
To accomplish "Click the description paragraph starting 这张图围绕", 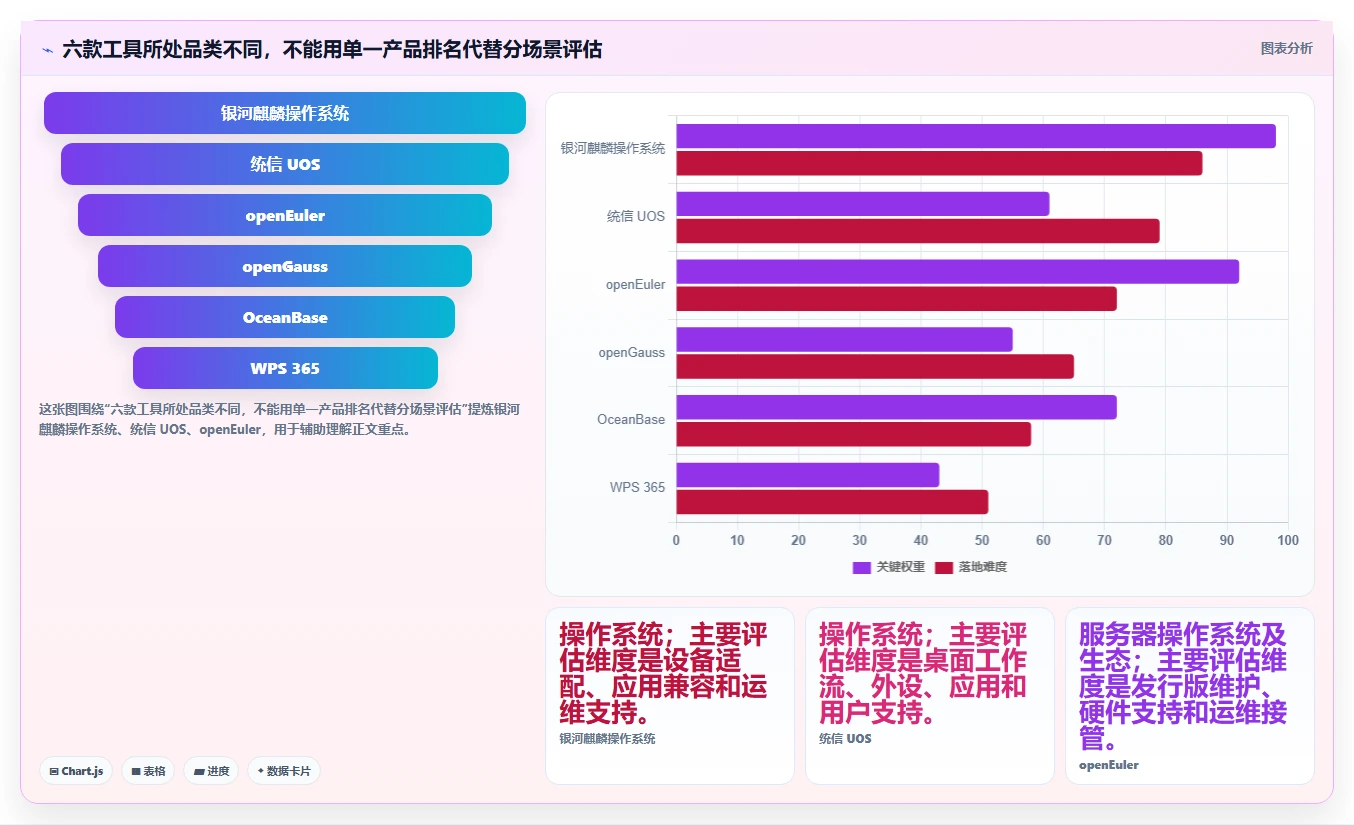I will [x=279, y=419].
